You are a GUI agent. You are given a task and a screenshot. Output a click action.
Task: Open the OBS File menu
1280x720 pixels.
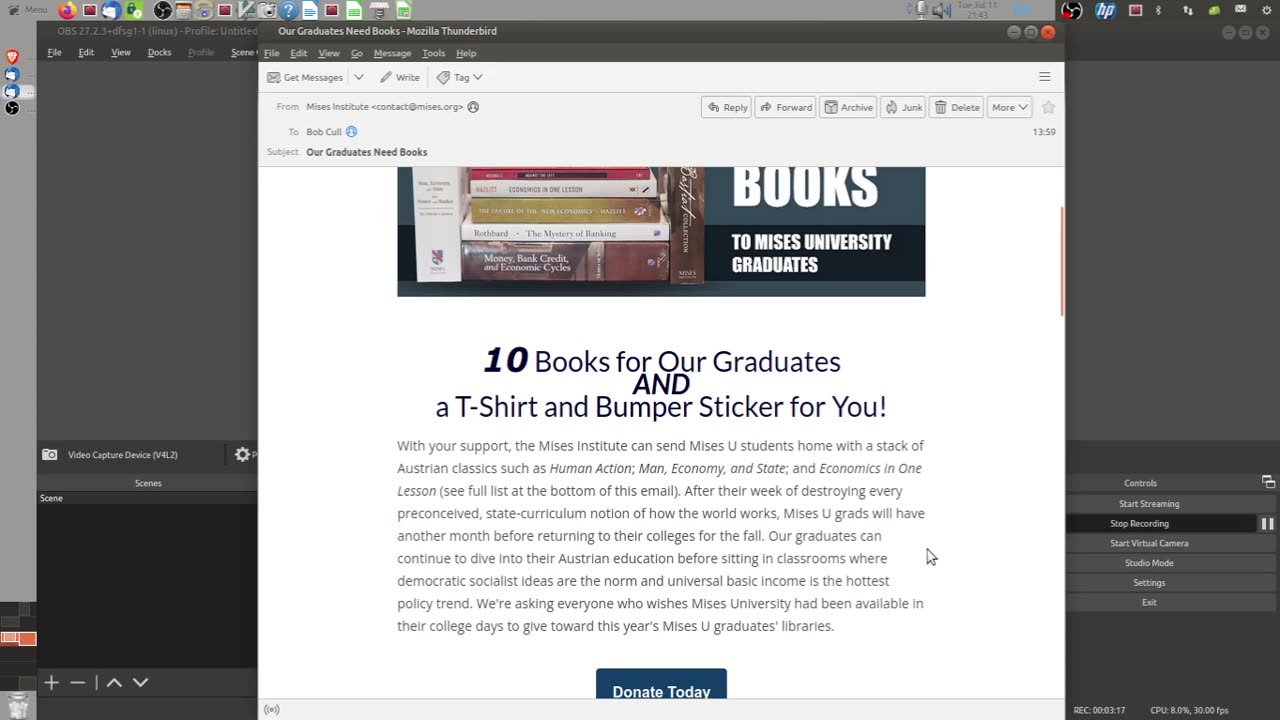pos(54,52)
